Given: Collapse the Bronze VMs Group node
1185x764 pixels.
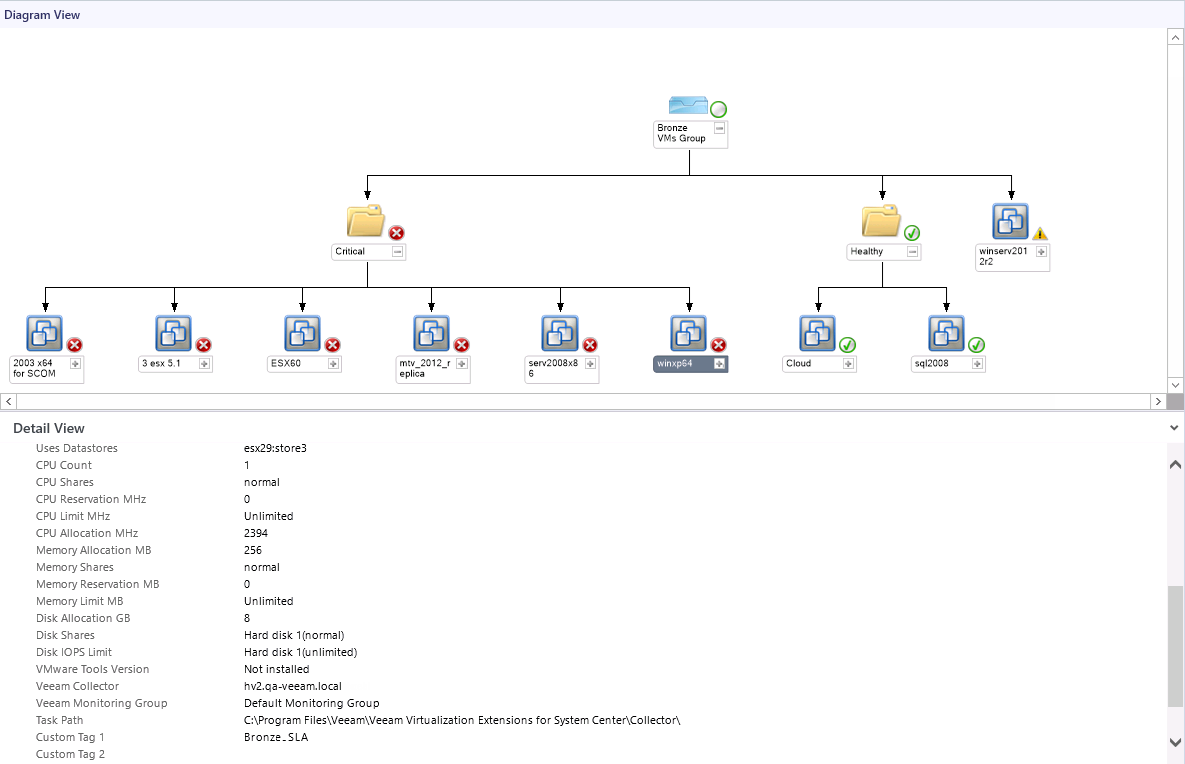Looking at the screenshot, I should tap(719, 128).
